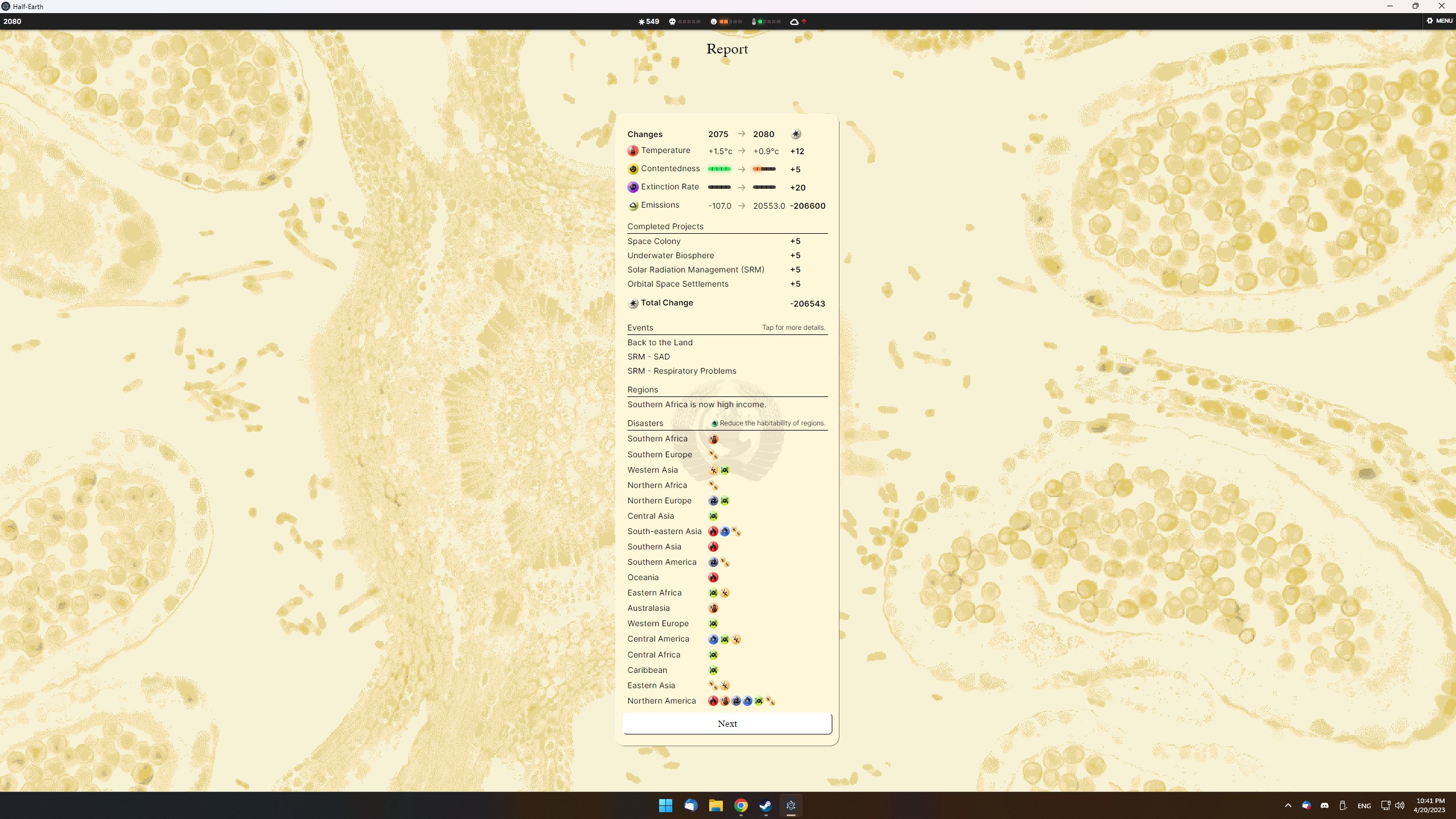Click the cloud emissions icon in top bar
Screen dimensions: 1456x819
coord(794,22)
